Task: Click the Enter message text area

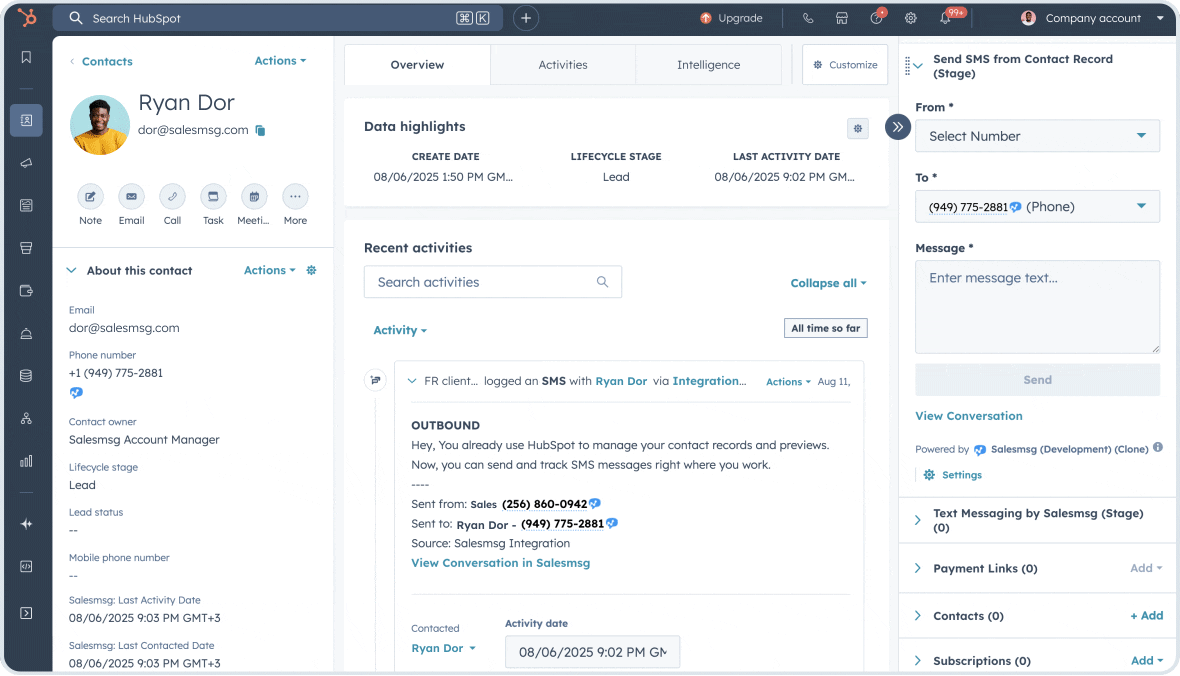Action: tap(1037, 307)
